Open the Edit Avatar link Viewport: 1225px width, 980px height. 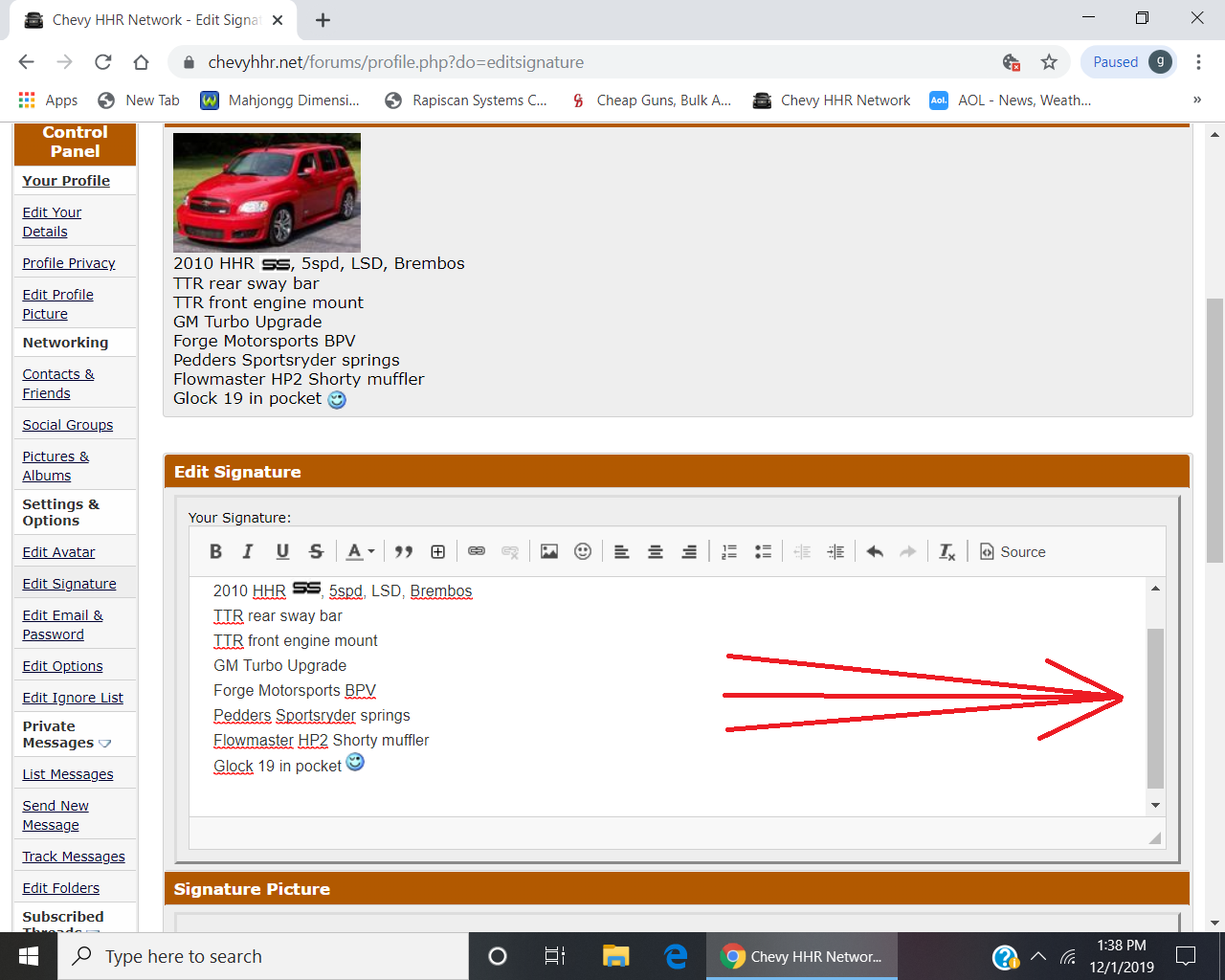point(58,552)
